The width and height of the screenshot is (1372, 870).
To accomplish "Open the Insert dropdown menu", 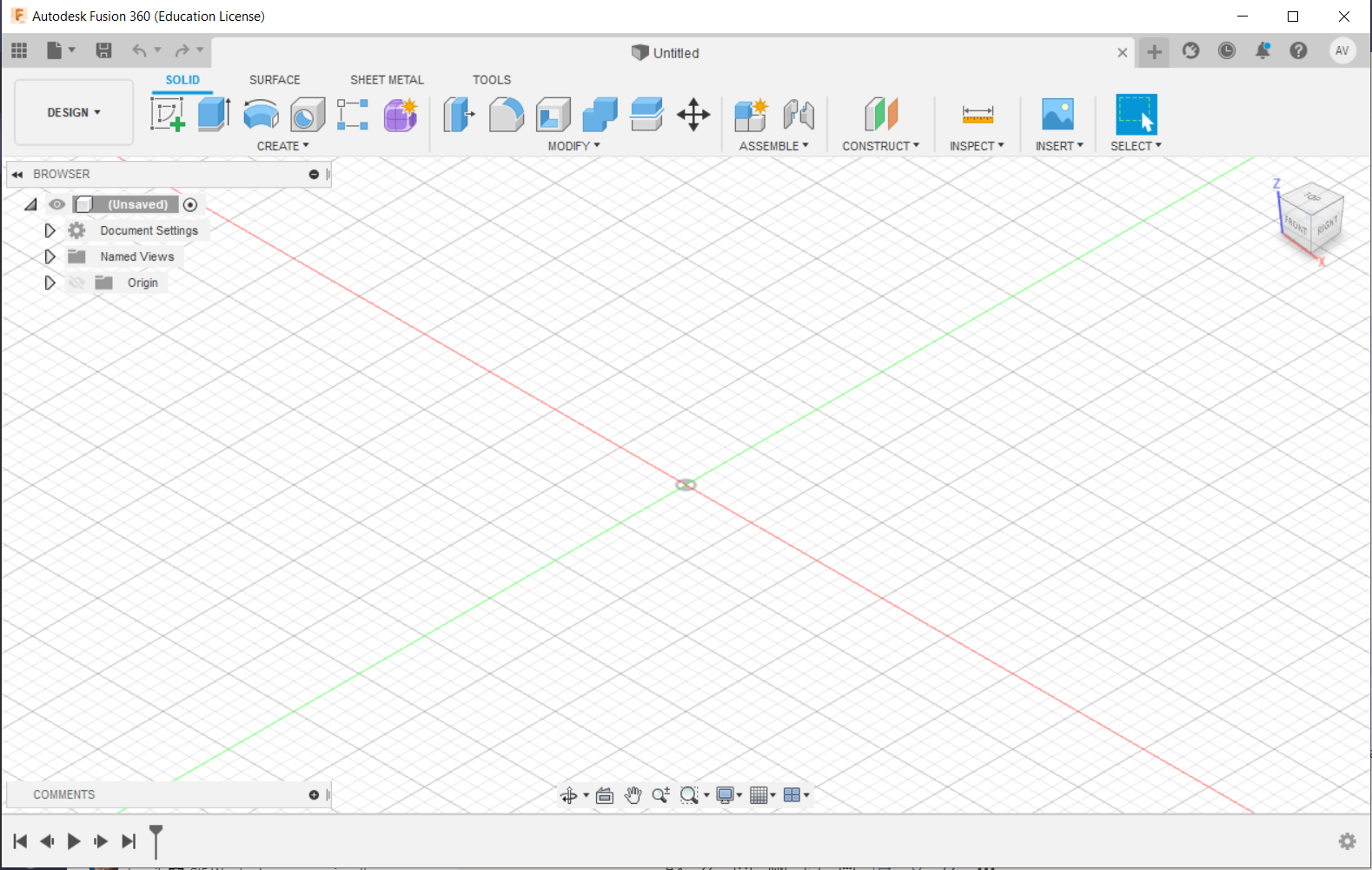I will (1059, 146).
